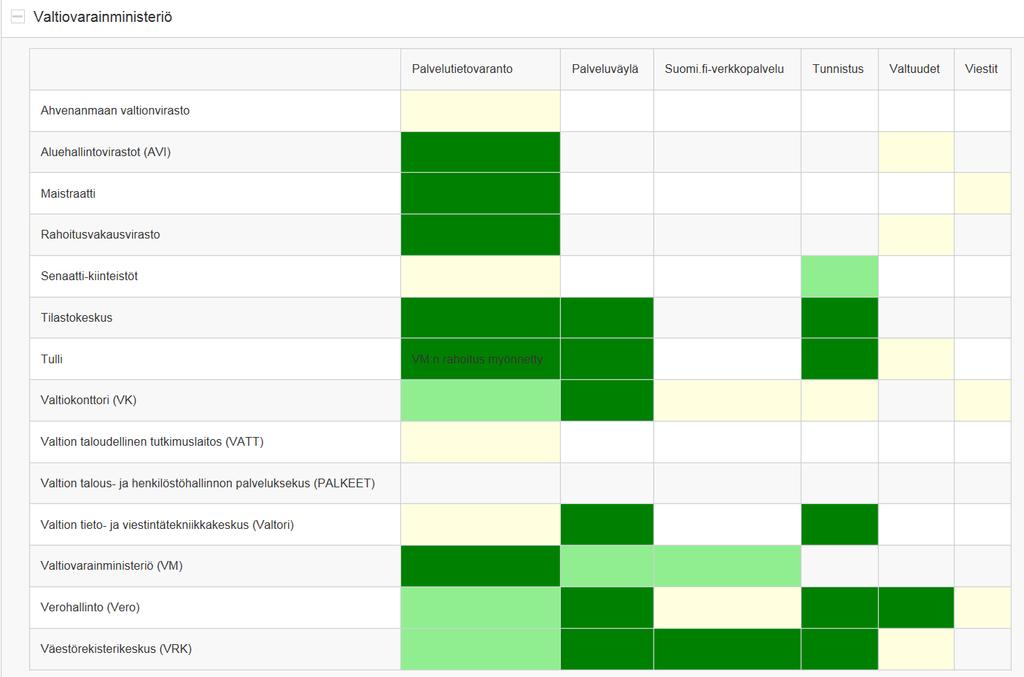The height and width of the screenshot is (677, 1024).
Task: Click VRK's light green Palvelutietovaranto cell
Action: click(x=481, y=649)
